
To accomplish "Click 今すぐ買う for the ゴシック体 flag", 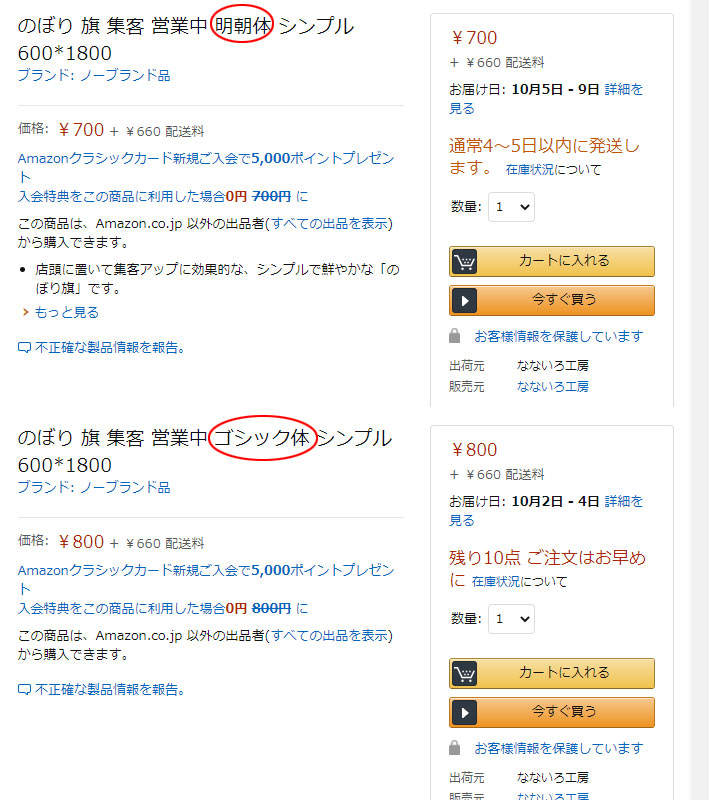I will pos(551,713).
